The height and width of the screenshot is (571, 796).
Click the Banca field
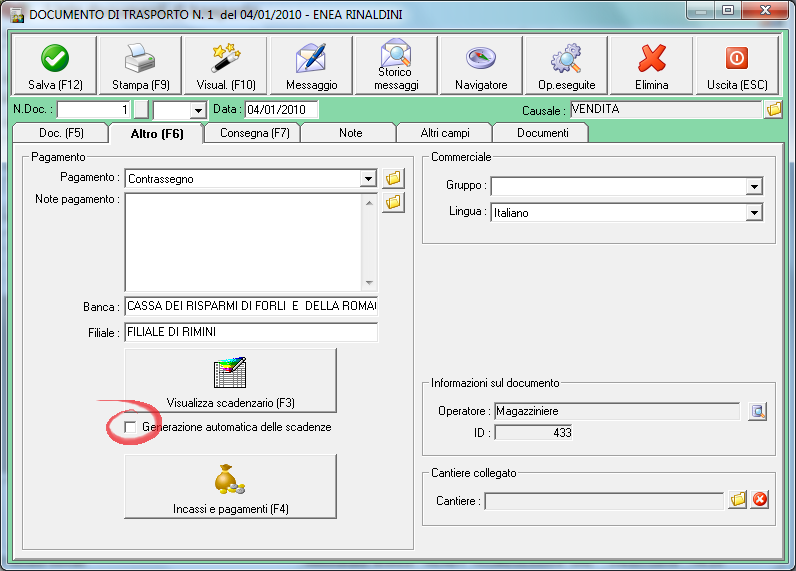(251, 306)
